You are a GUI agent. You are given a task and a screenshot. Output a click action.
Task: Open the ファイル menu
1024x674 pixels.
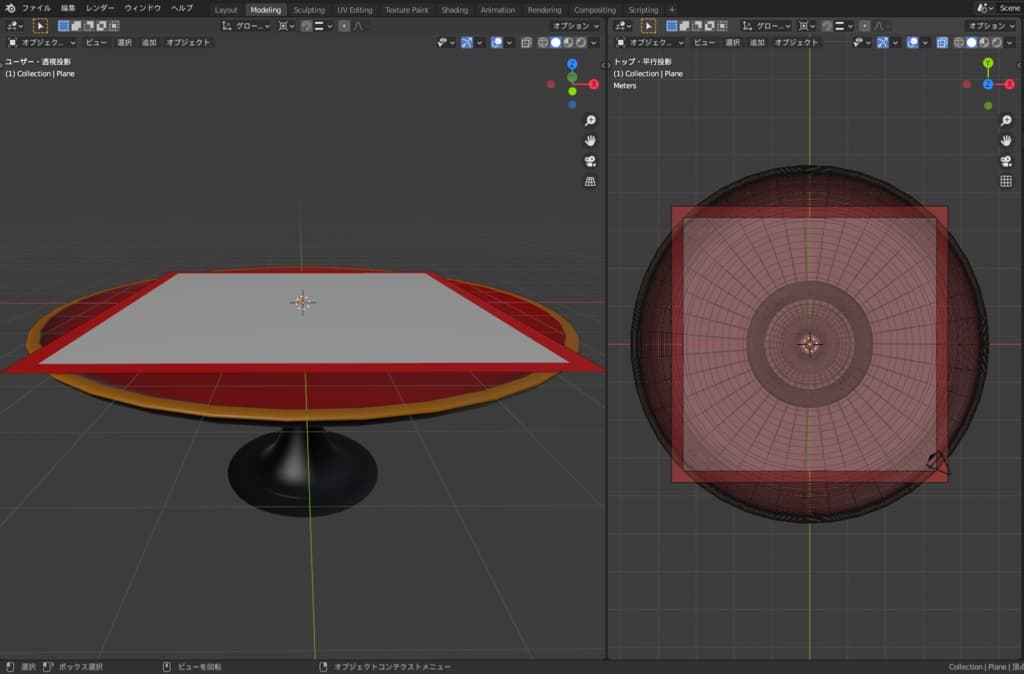pos(36,8)
